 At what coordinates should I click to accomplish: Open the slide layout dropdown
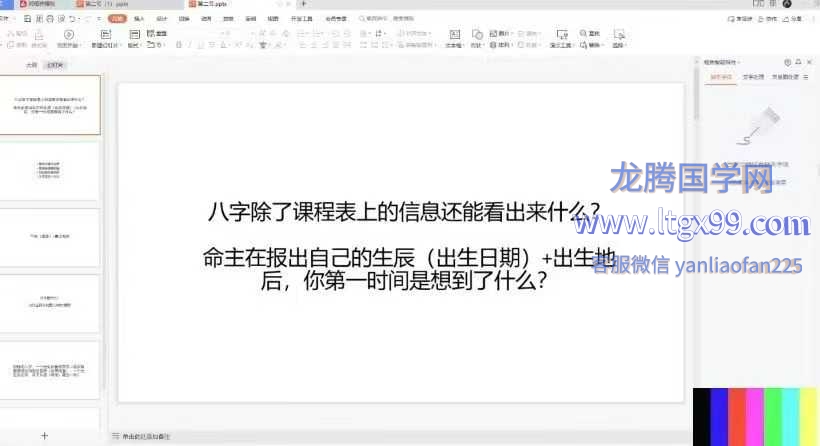coord(131,45)
